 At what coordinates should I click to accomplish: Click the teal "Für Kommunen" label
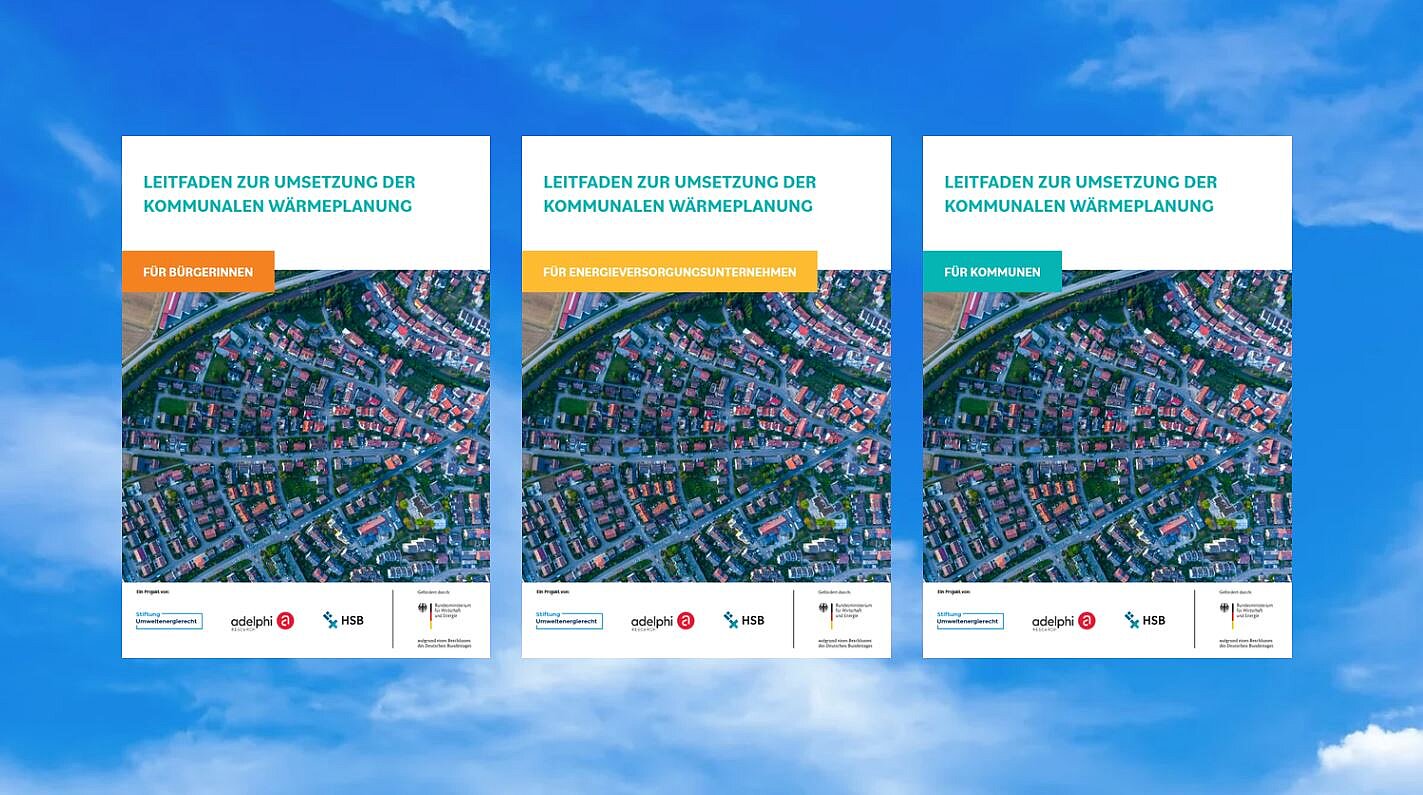992,272
